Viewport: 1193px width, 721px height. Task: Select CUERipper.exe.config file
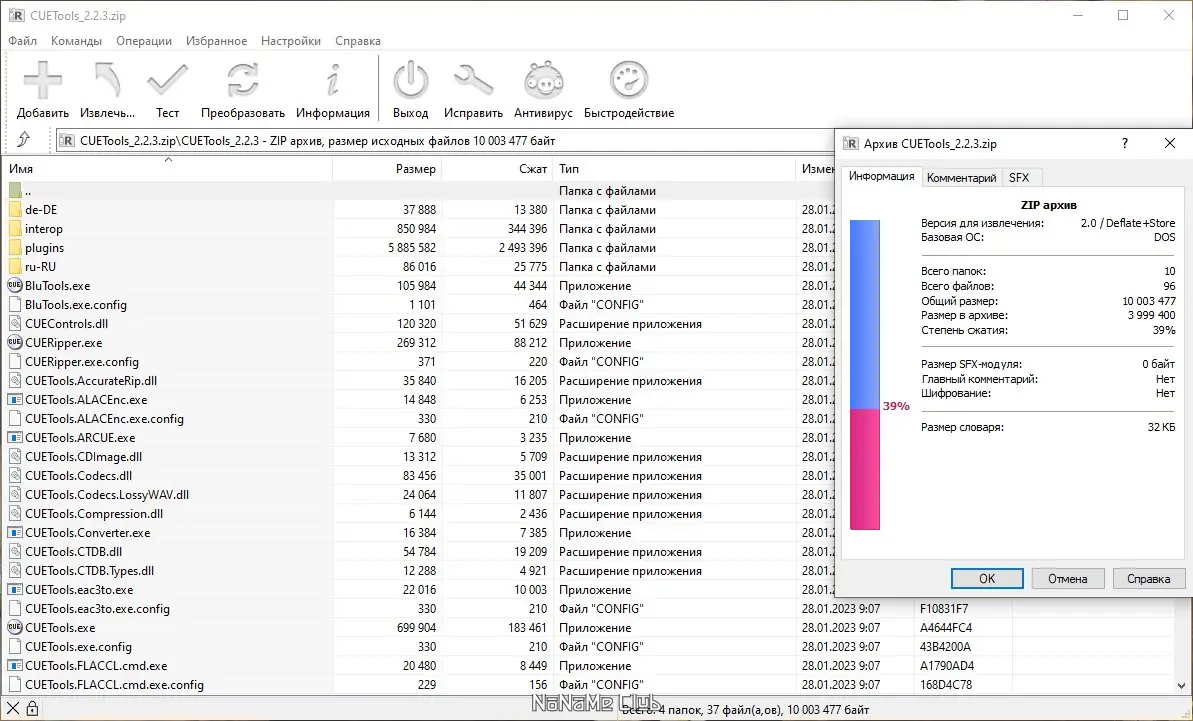point(418,362)
